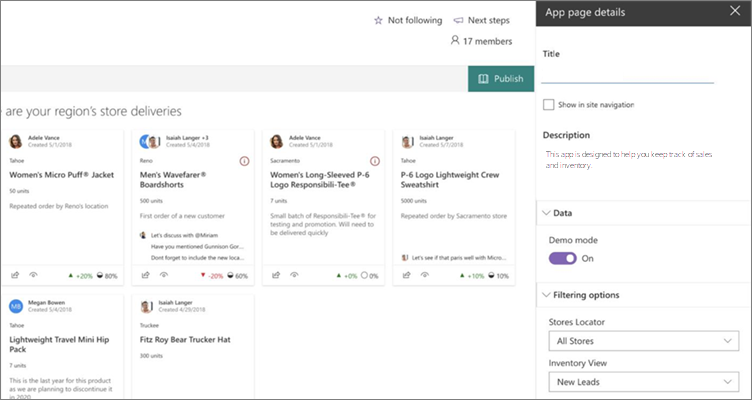Click Megan Bowen MB avatar

coord(16,306)
